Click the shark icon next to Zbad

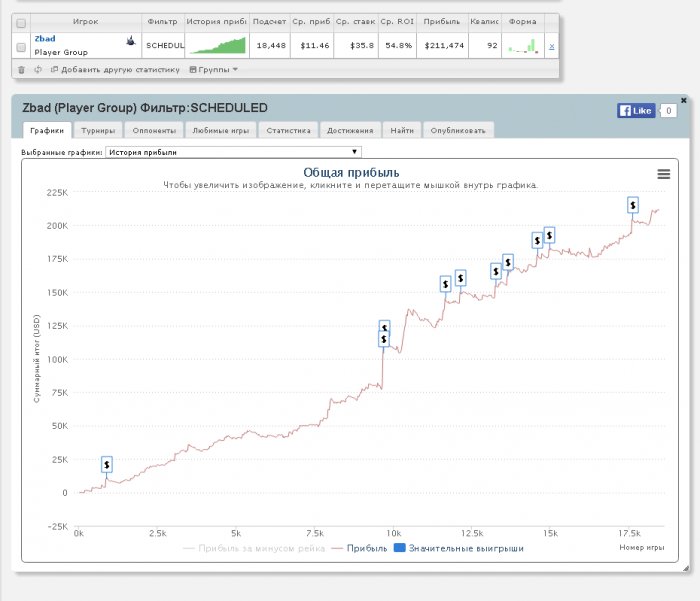pos(131,41)
